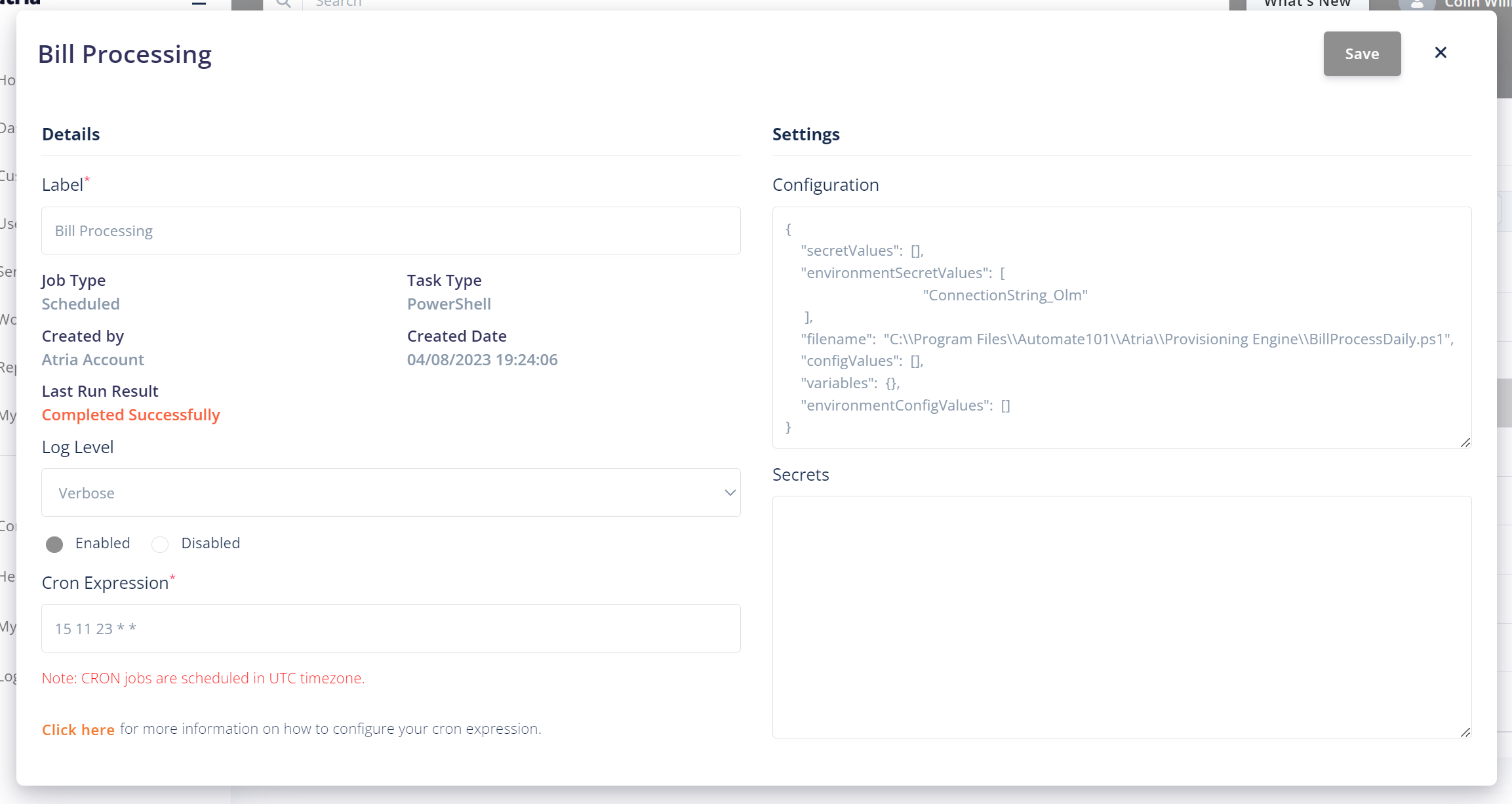Select the Disabled radio button
Image resolution: width=1512 pixels, height=804 pixels.
click(x=159, y=544)
